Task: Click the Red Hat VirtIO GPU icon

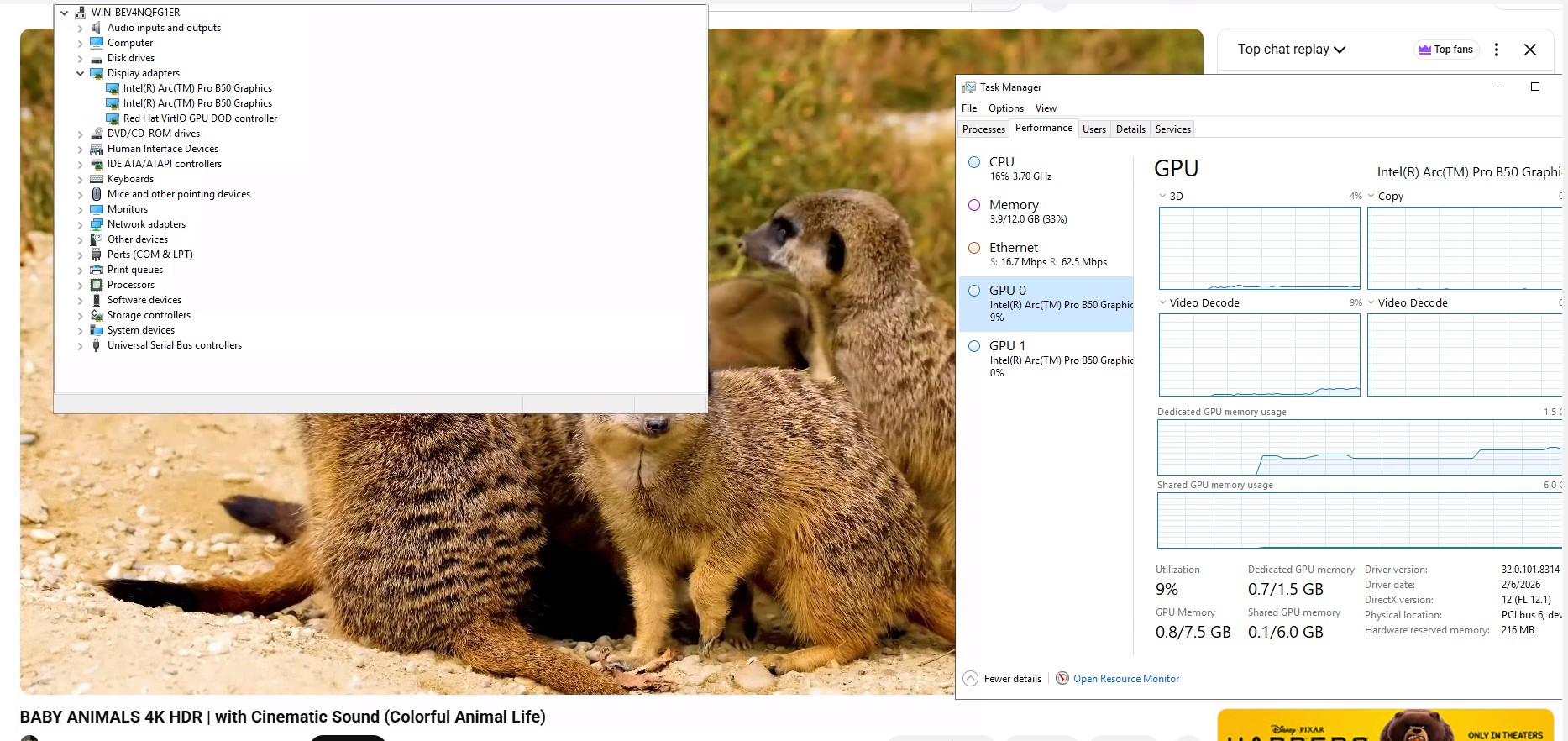Action: (113, 118)
